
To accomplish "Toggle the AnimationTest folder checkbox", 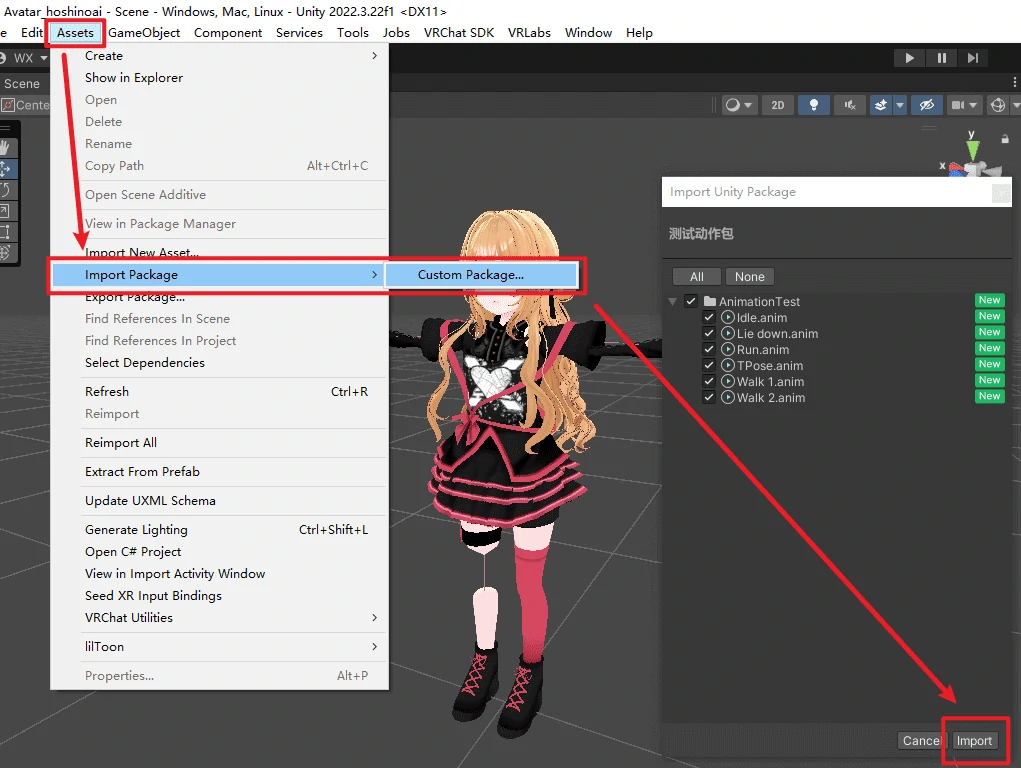I will (691, 301).
